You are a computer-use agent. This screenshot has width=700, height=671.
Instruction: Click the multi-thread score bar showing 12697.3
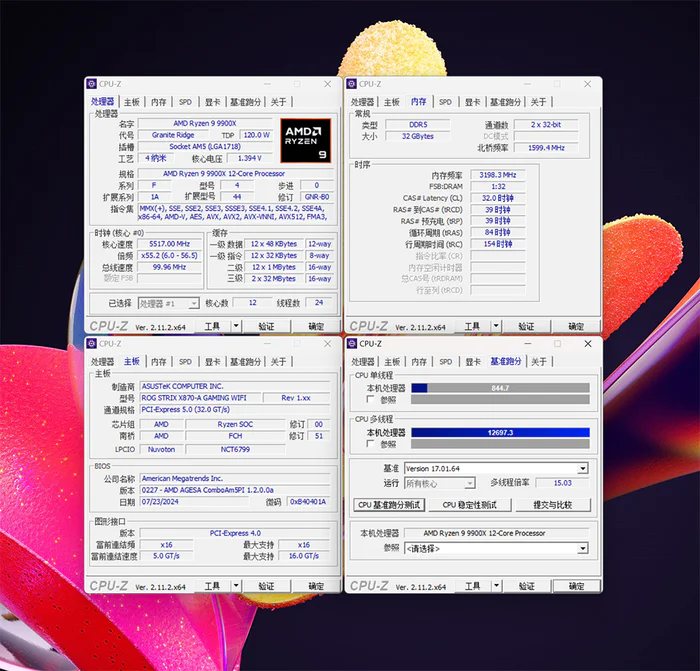(x=500, y=432)
